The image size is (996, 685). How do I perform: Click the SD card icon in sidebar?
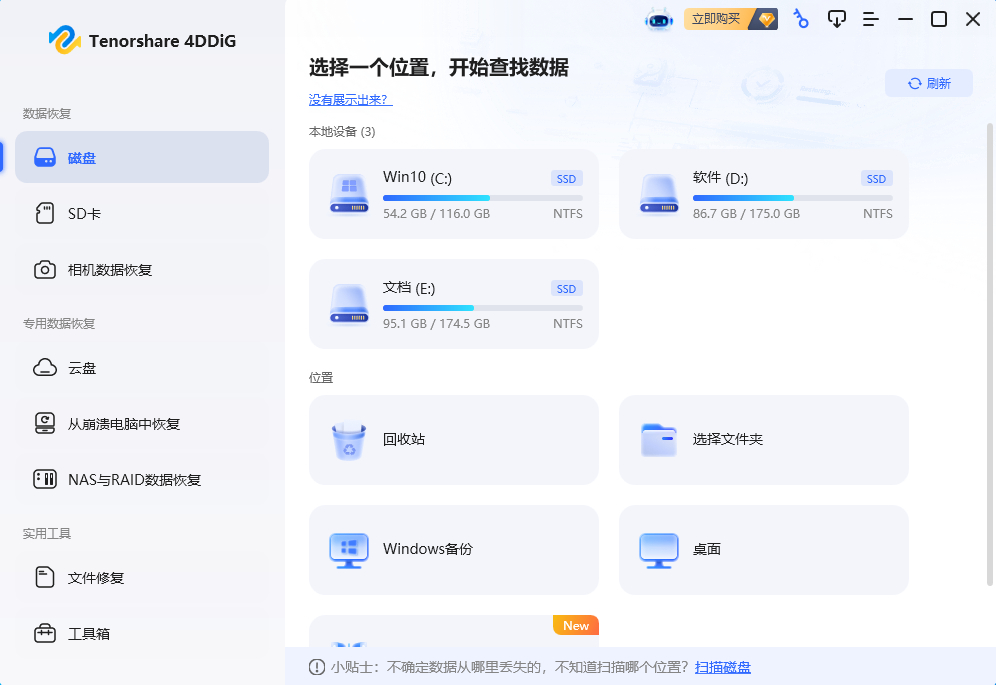(x=44, y=214)
